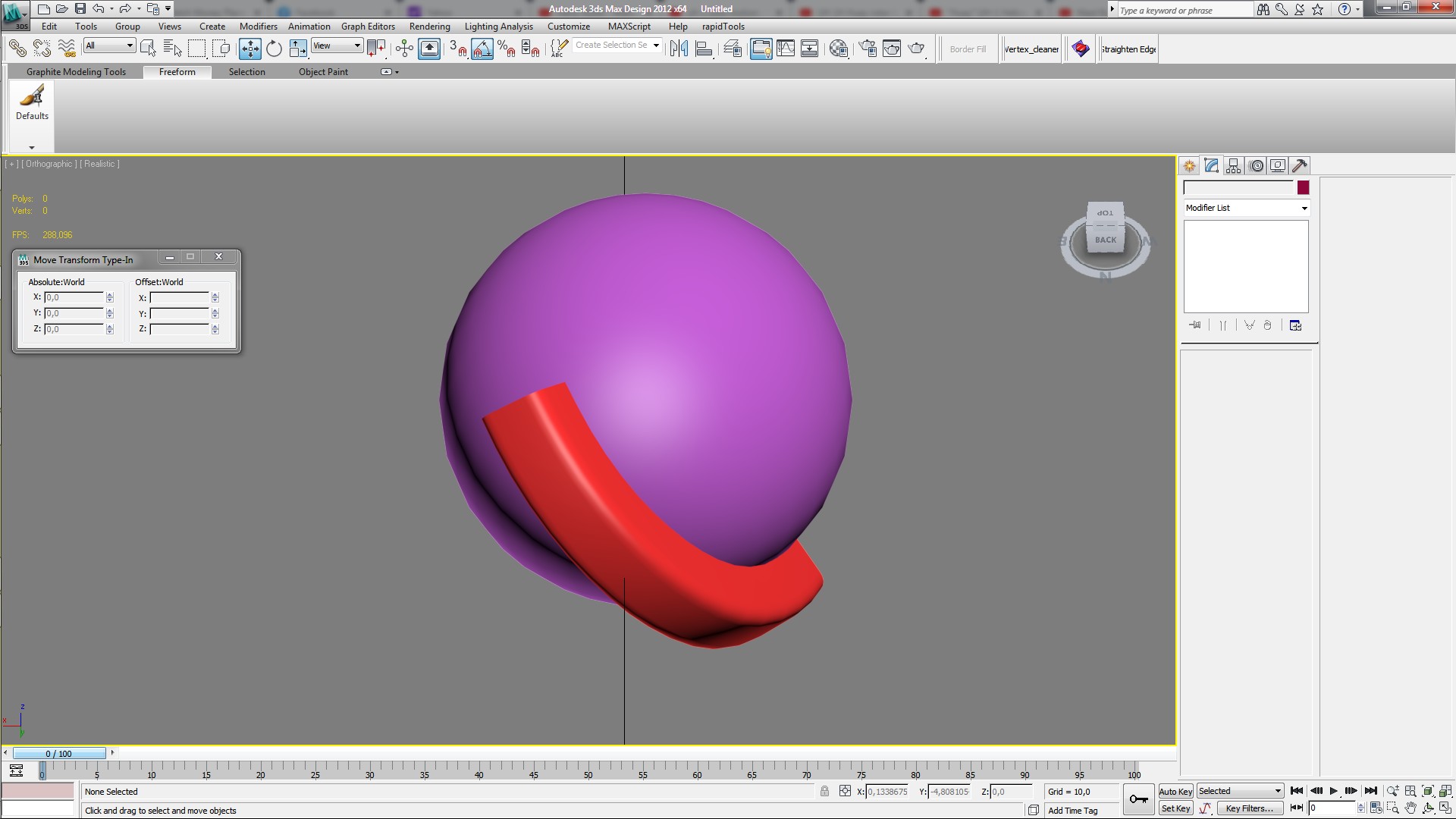Click the object color swatch
Viewport: 1456px width, 819px height.
(x=1303, y=188)
